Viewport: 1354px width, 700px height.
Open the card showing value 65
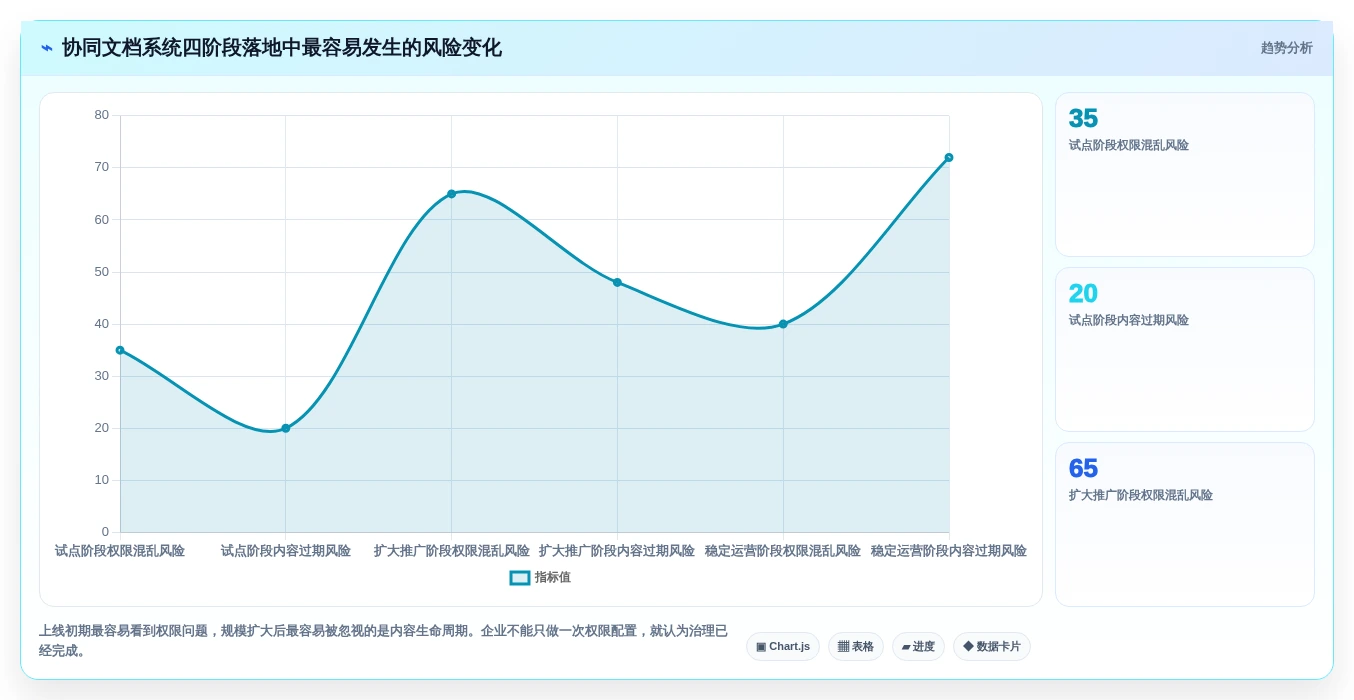(1185, 525)
